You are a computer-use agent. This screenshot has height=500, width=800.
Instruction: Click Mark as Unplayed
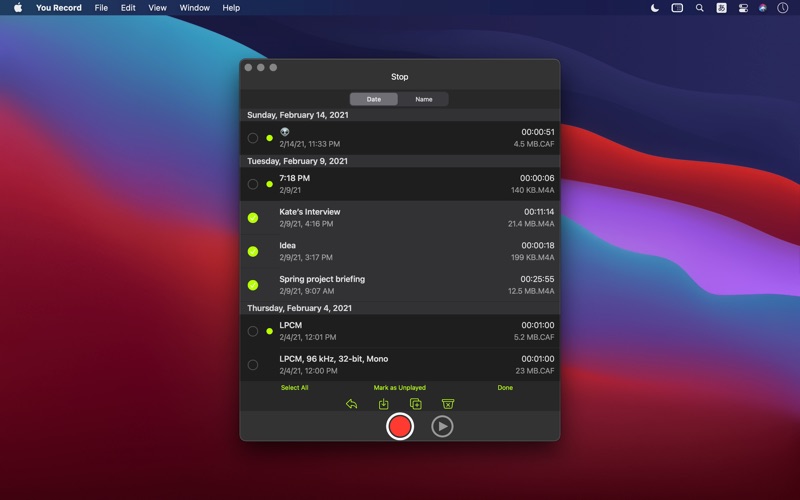click(x=400, y=387)
